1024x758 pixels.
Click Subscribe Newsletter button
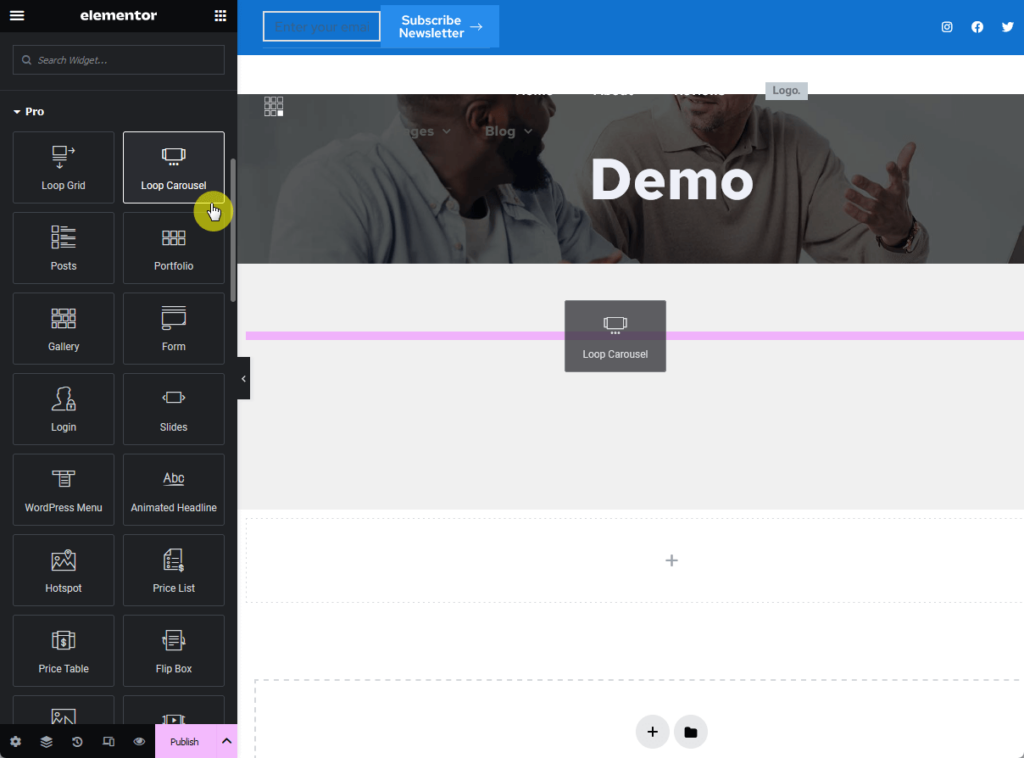[x=440, y=27]
